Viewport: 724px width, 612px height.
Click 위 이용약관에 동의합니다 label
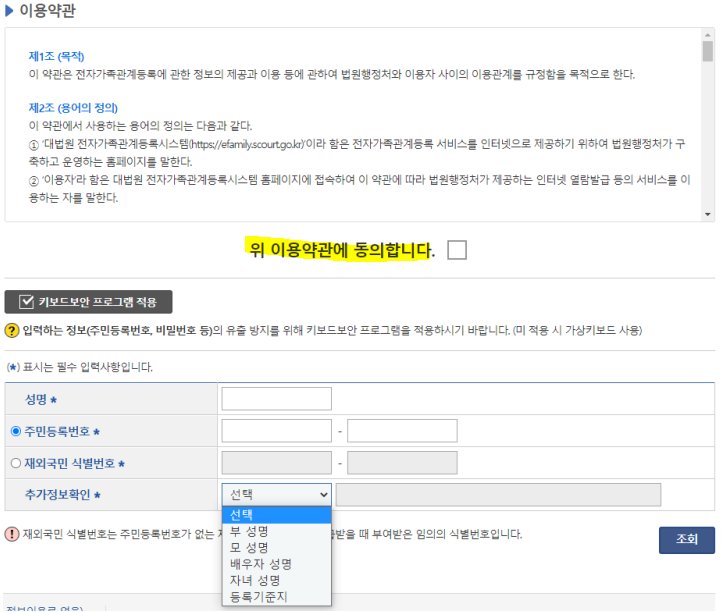342,250
